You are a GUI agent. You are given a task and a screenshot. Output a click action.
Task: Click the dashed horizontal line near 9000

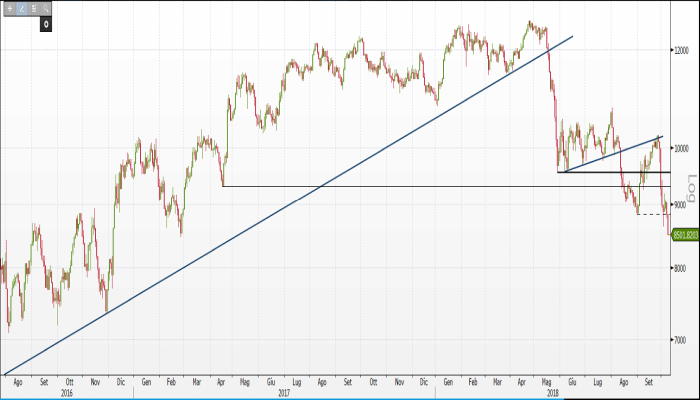(x=652, y=214)
